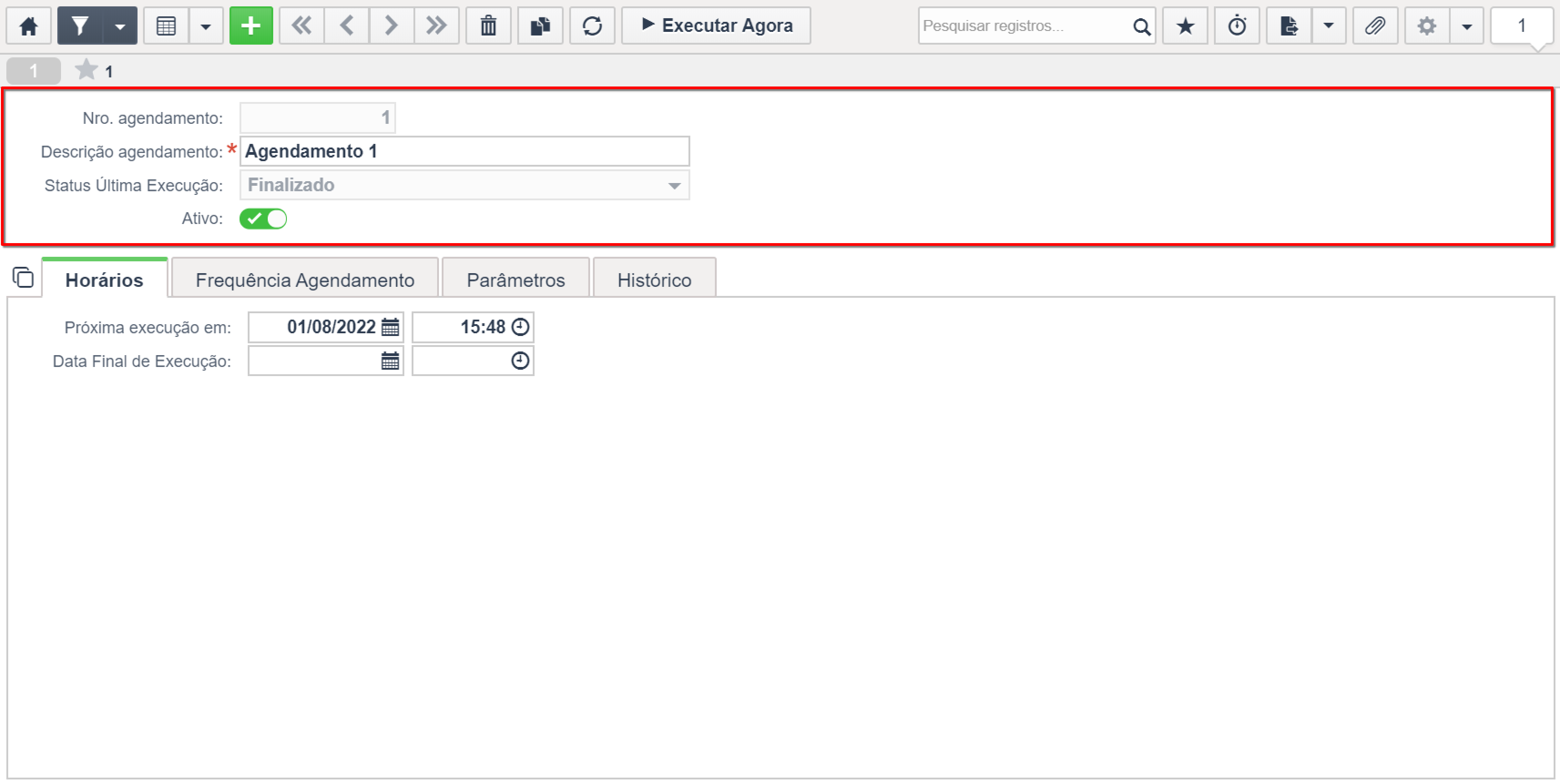Go to the home screen icon

[29, 26]
